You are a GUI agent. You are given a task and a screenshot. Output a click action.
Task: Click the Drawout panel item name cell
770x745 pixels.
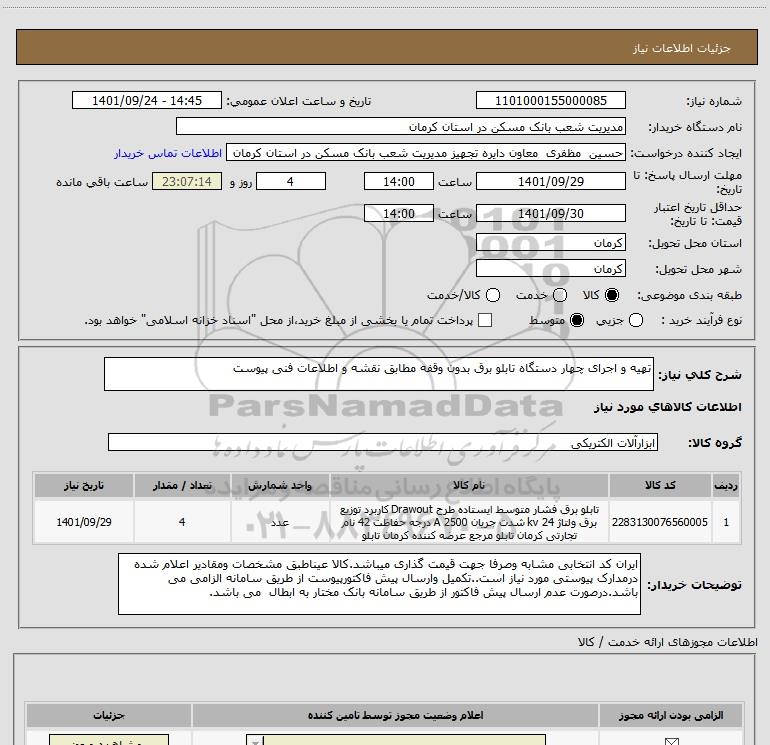pyautogui.click(x=469, y=522)
